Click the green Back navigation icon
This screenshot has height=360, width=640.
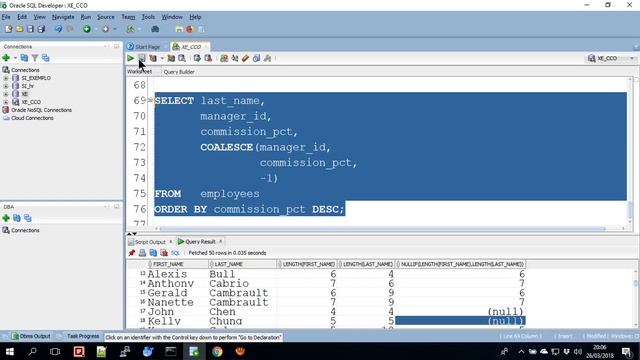click(87, 29)
